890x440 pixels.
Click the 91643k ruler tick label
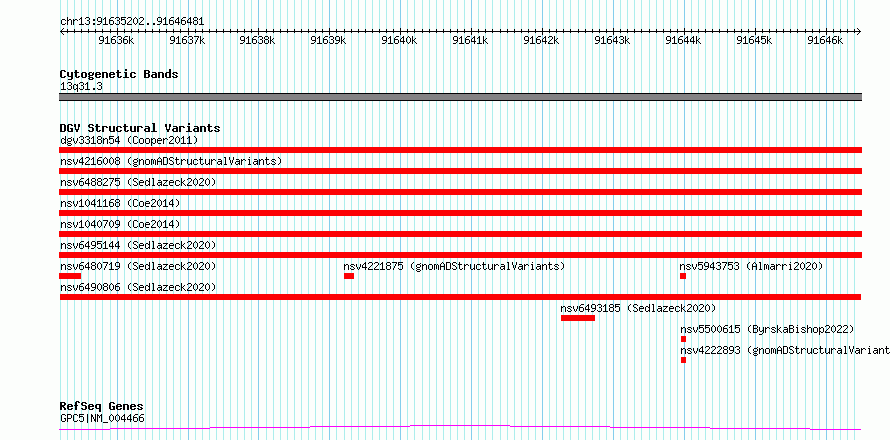click(x=612, y=41)
